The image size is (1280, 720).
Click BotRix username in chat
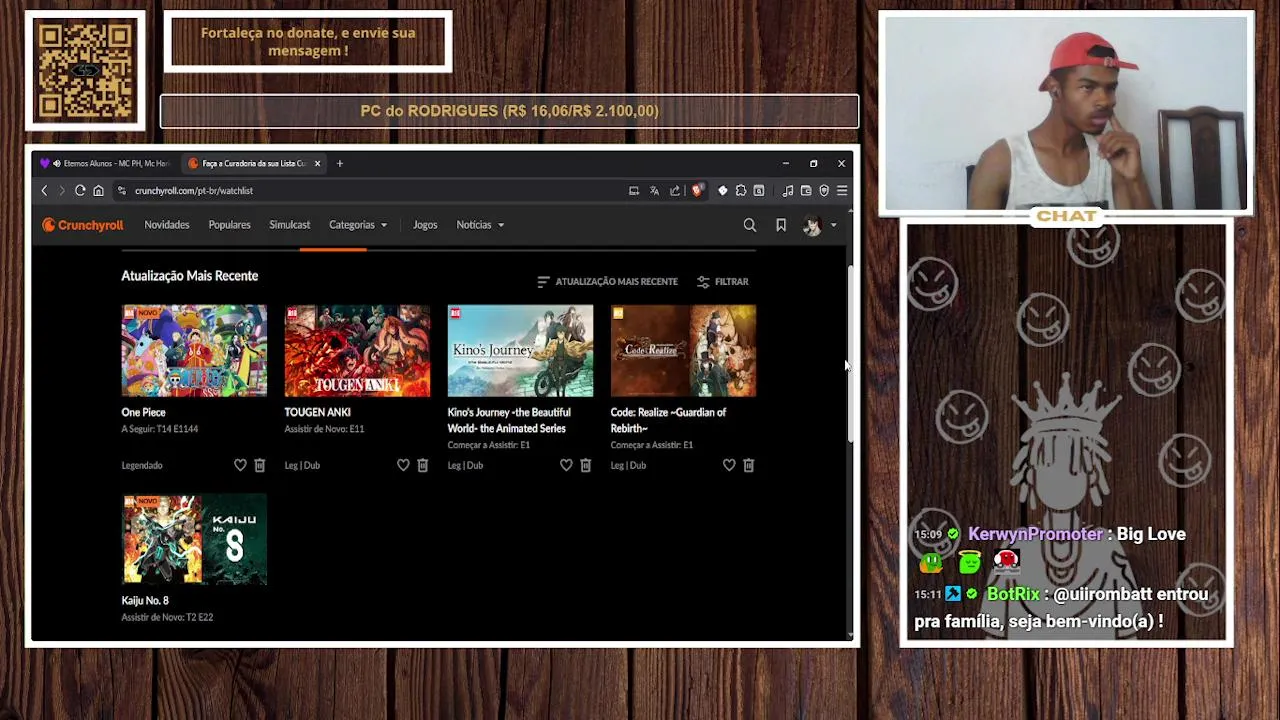1013,594
